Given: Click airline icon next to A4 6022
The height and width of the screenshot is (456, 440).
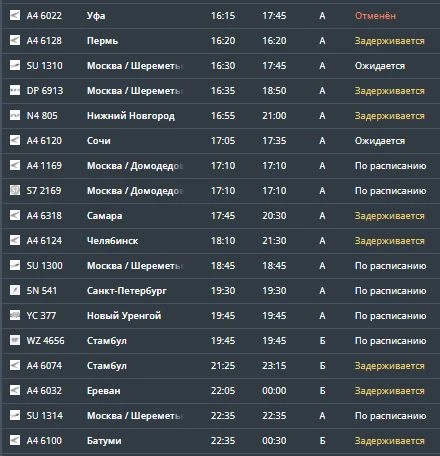Looking at the screenshot, I should 15,15.
